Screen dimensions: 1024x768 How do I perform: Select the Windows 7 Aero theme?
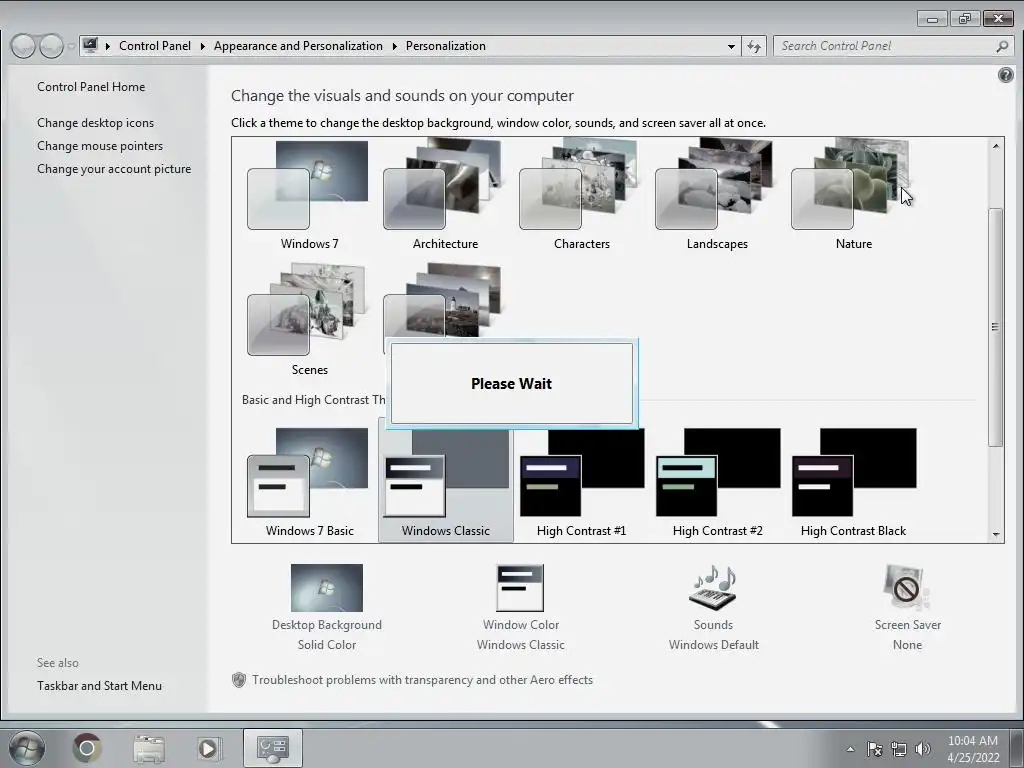[309, 196]
